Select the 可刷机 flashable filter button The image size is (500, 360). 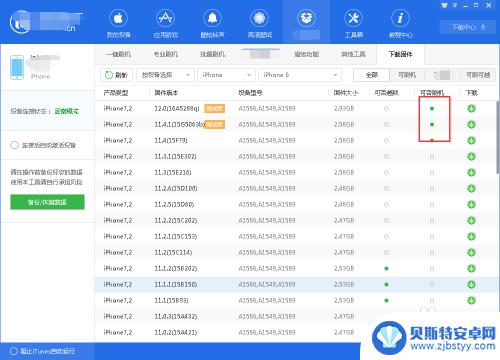pos(407,75)
